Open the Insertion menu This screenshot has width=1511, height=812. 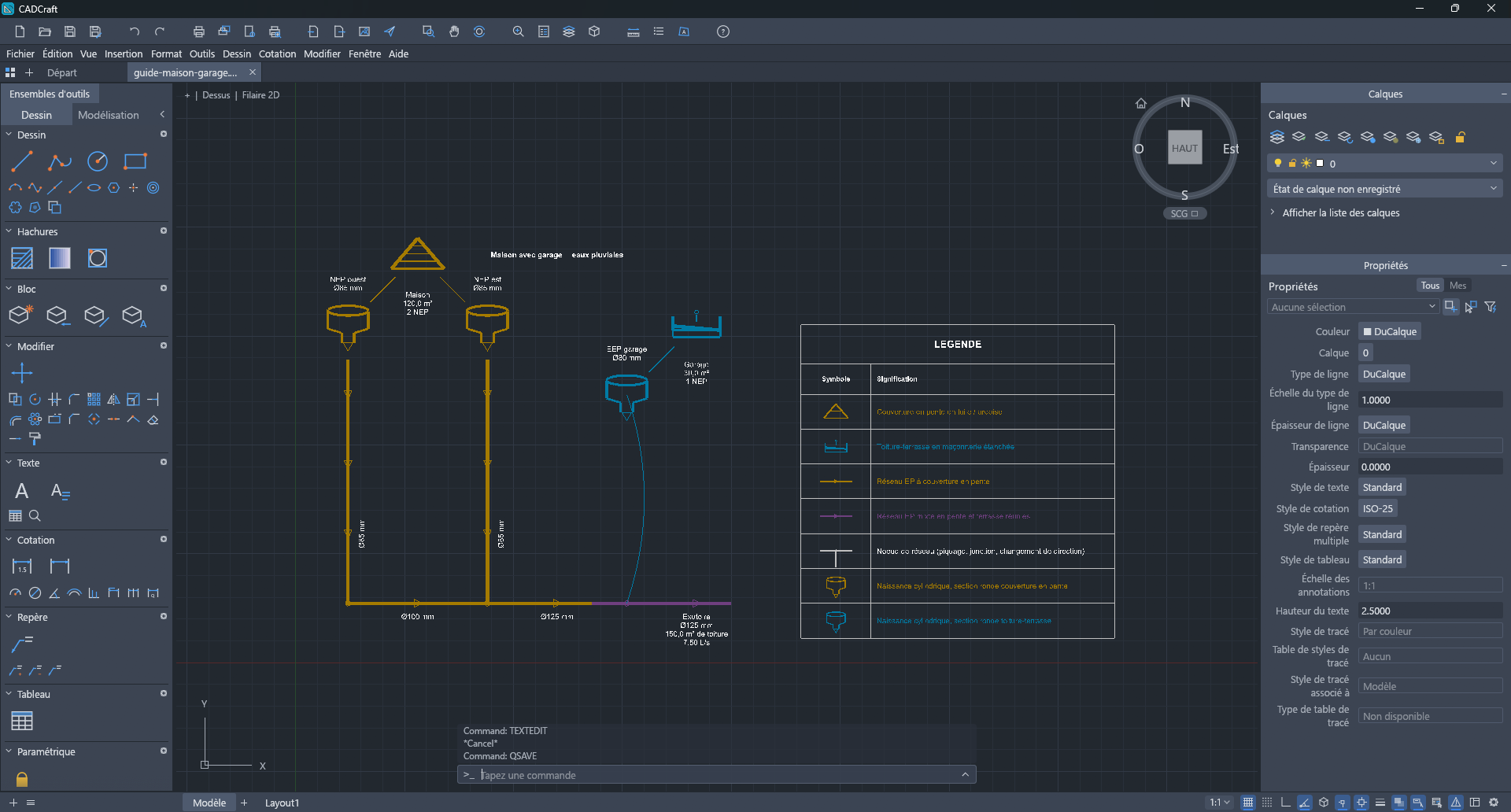click(124, 54)
